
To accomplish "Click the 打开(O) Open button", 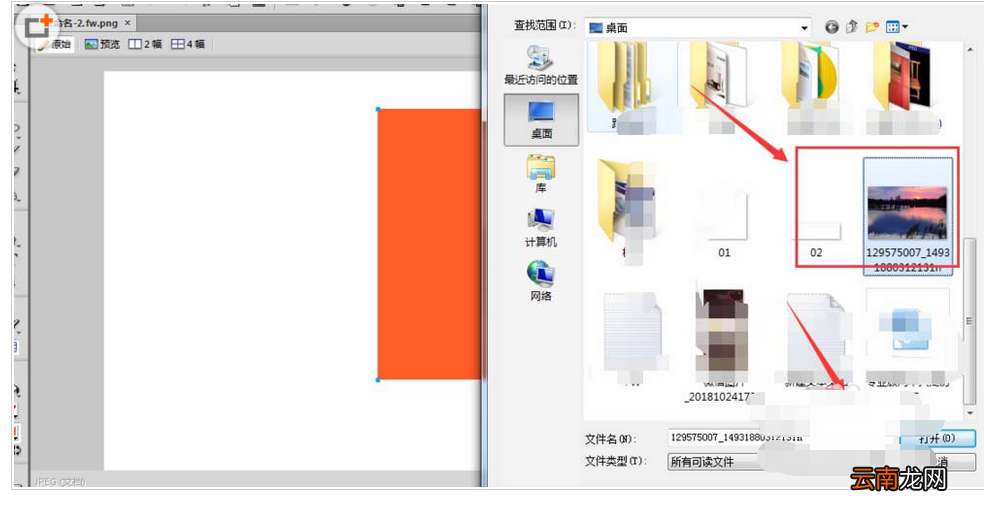I will pyautogui.click(x=938, y=438).
